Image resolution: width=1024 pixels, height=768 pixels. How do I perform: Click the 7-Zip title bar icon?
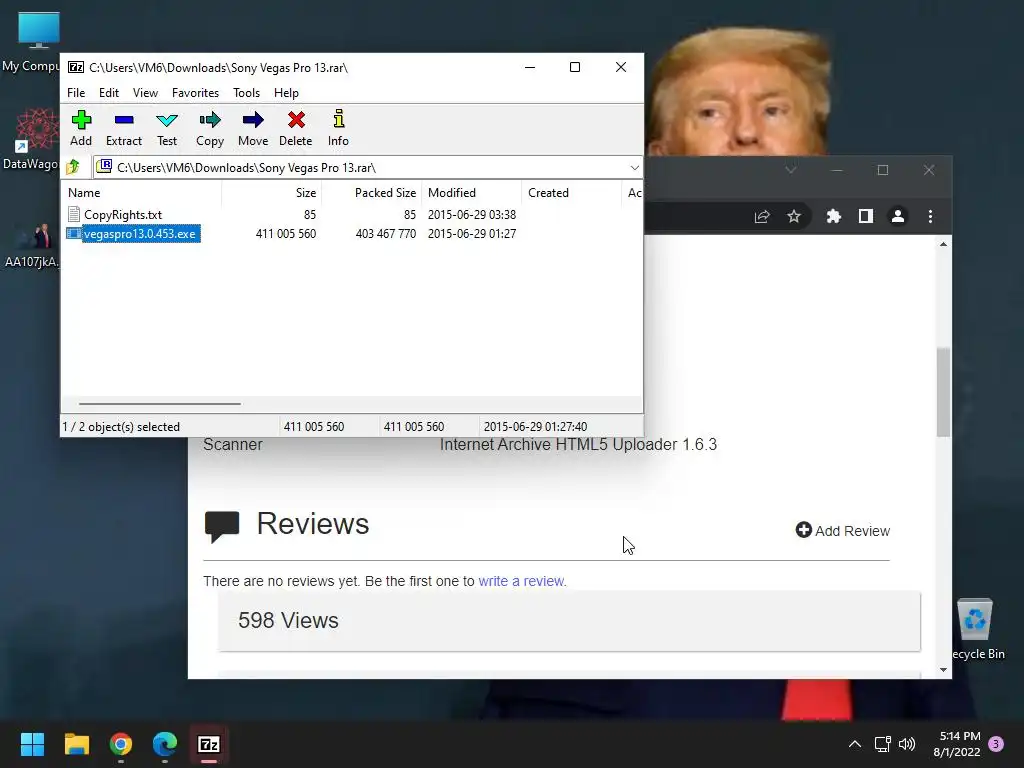76,67
